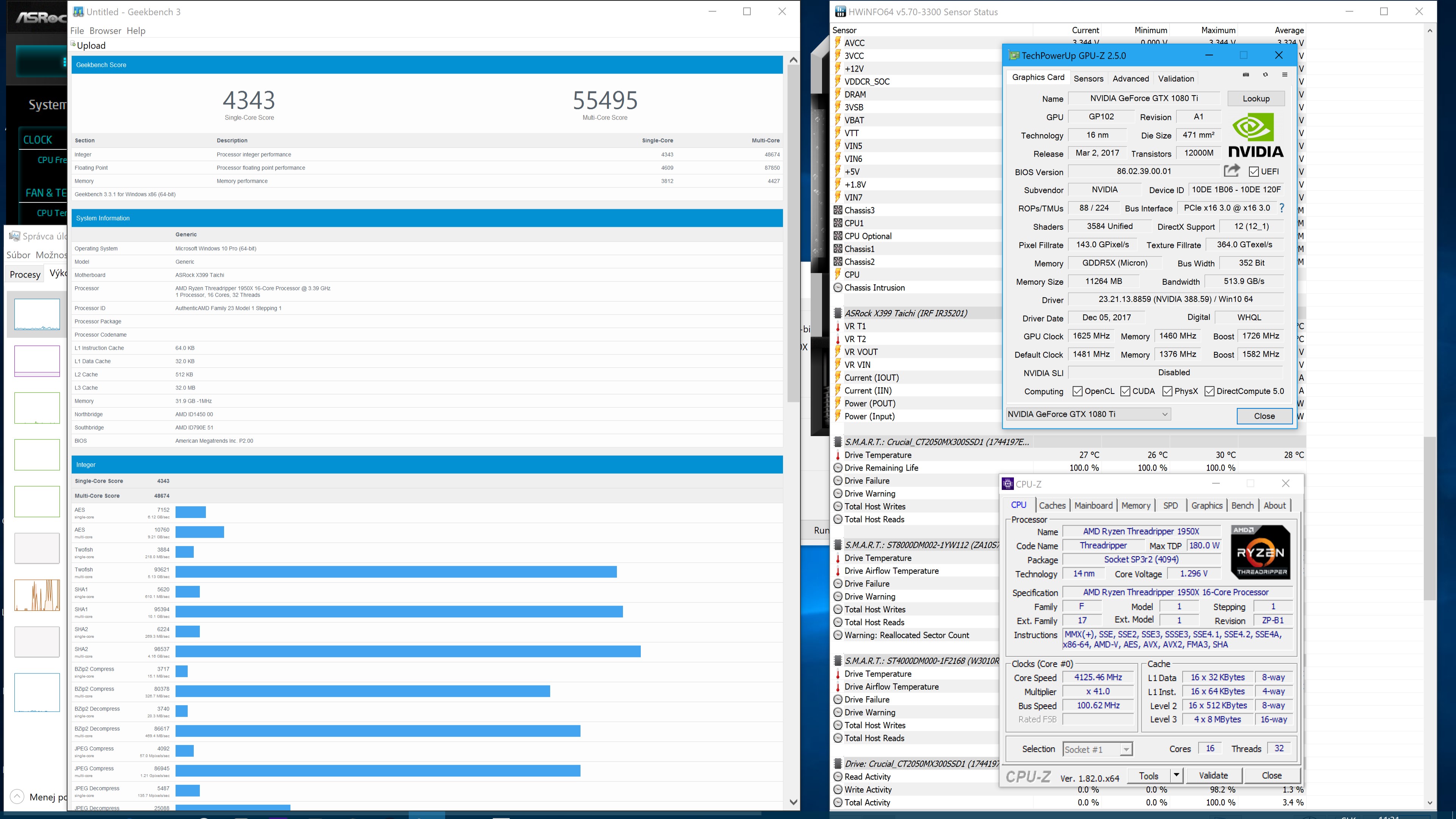Click the Upload toolbar item in Geekbench
Screen dimensions: 1456x819
click(89, 45)
